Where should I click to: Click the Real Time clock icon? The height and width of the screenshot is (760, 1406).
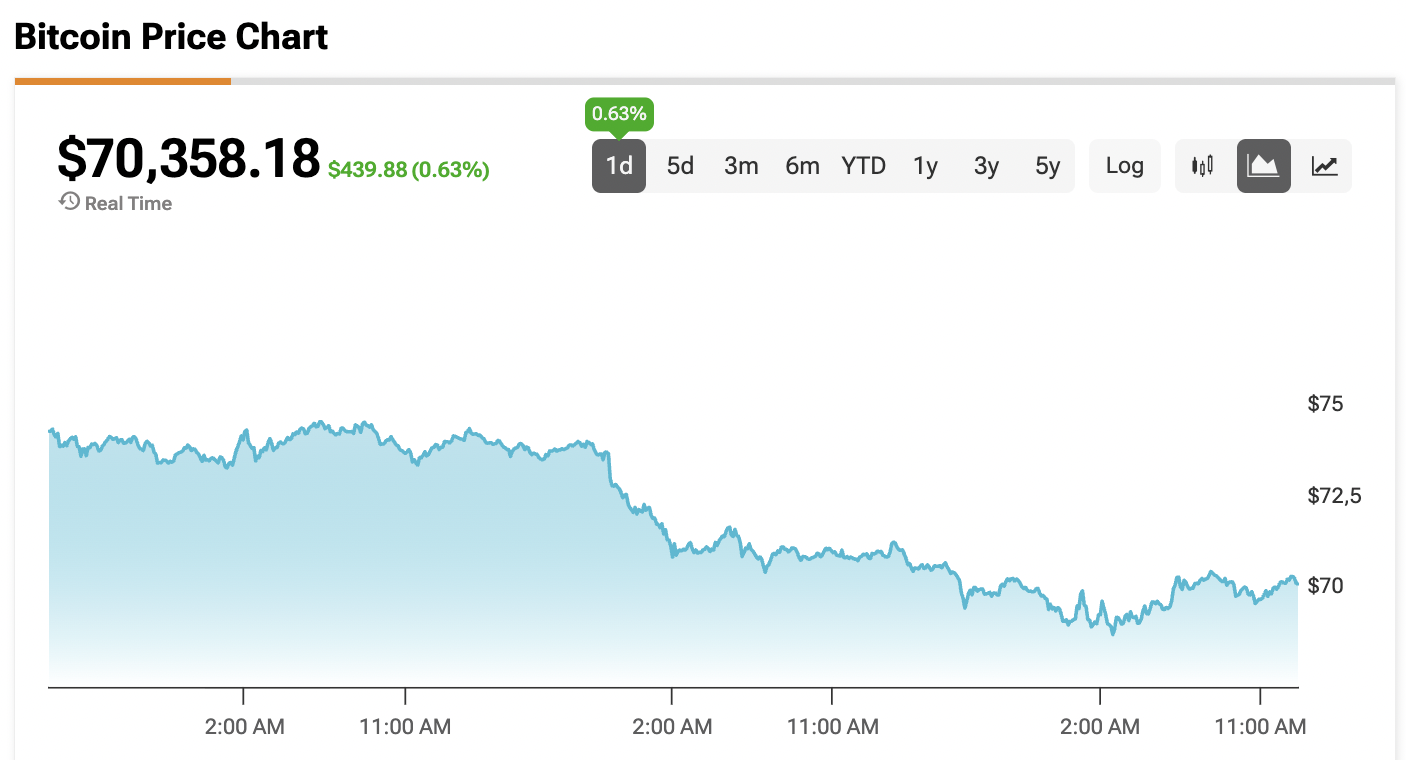point(69,202)
